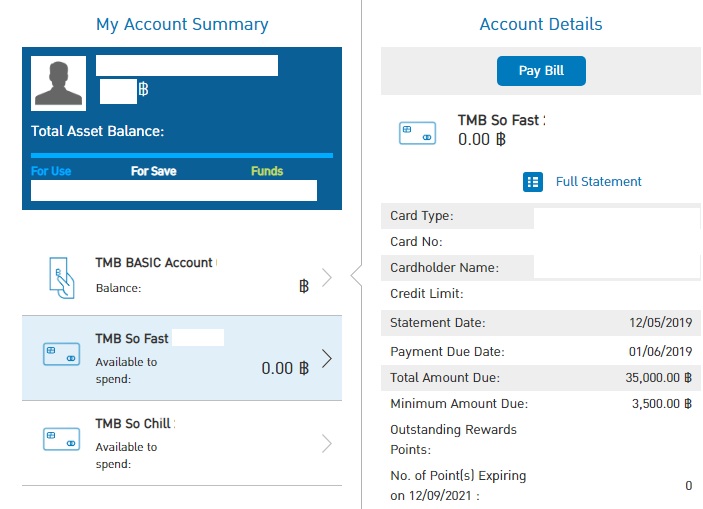
Task: Click the blue asset balance progress bar
Action: tap(181, 155)
